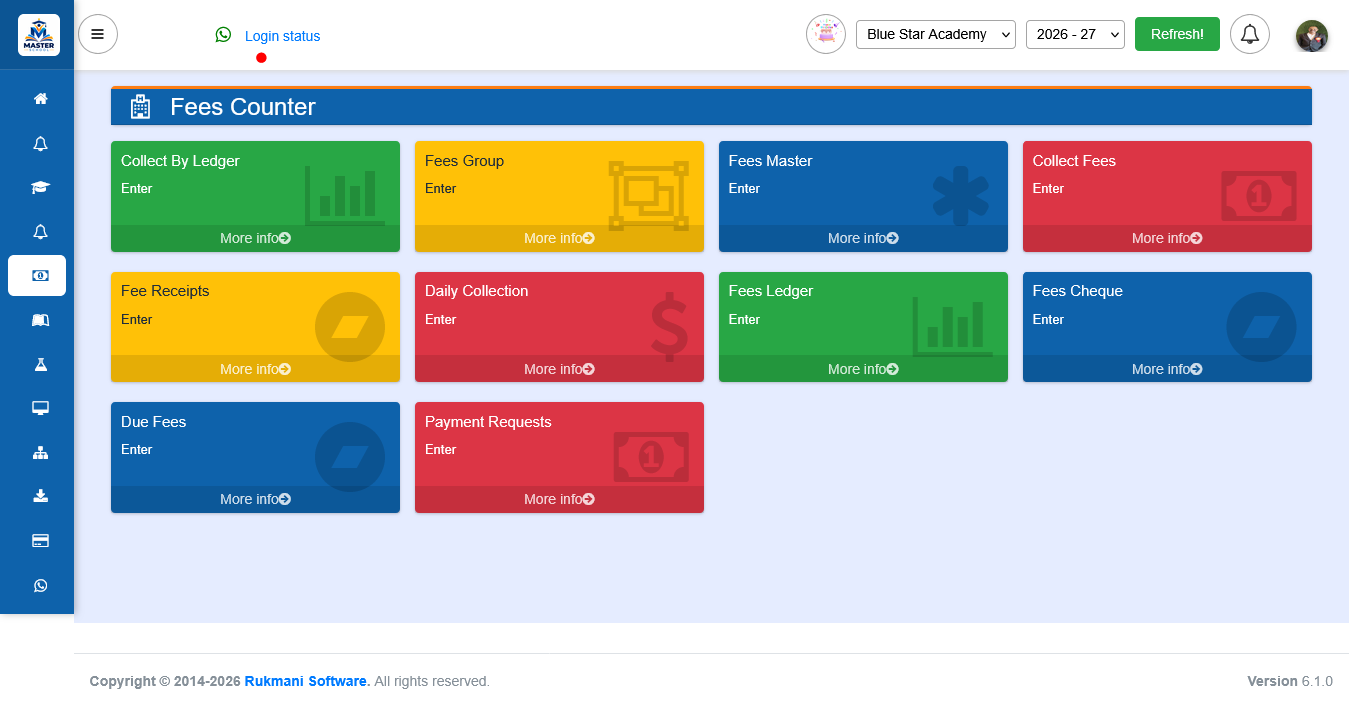Image resolution: width=1349 pixels, height=707 pixels.
Task: Follow the Rukmani Software footer link
Action: pos(307,681)
